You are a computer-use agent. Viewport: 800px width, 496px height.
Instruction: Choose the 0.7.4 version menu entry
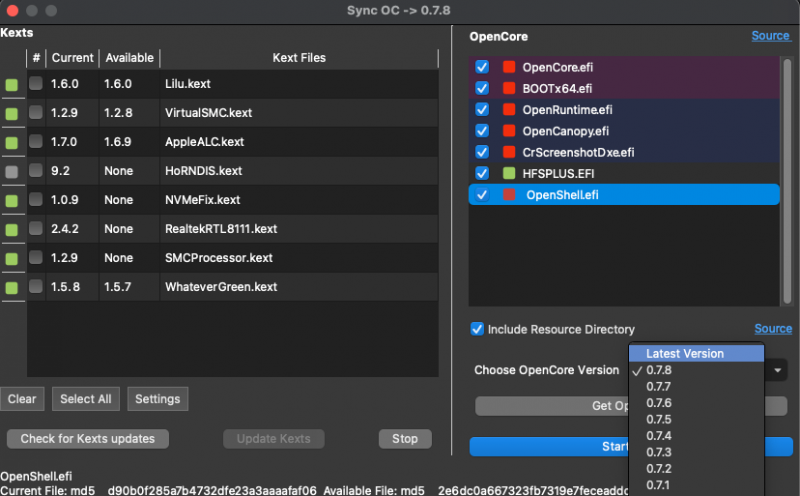pyautogui.click(x=658, y=436)
